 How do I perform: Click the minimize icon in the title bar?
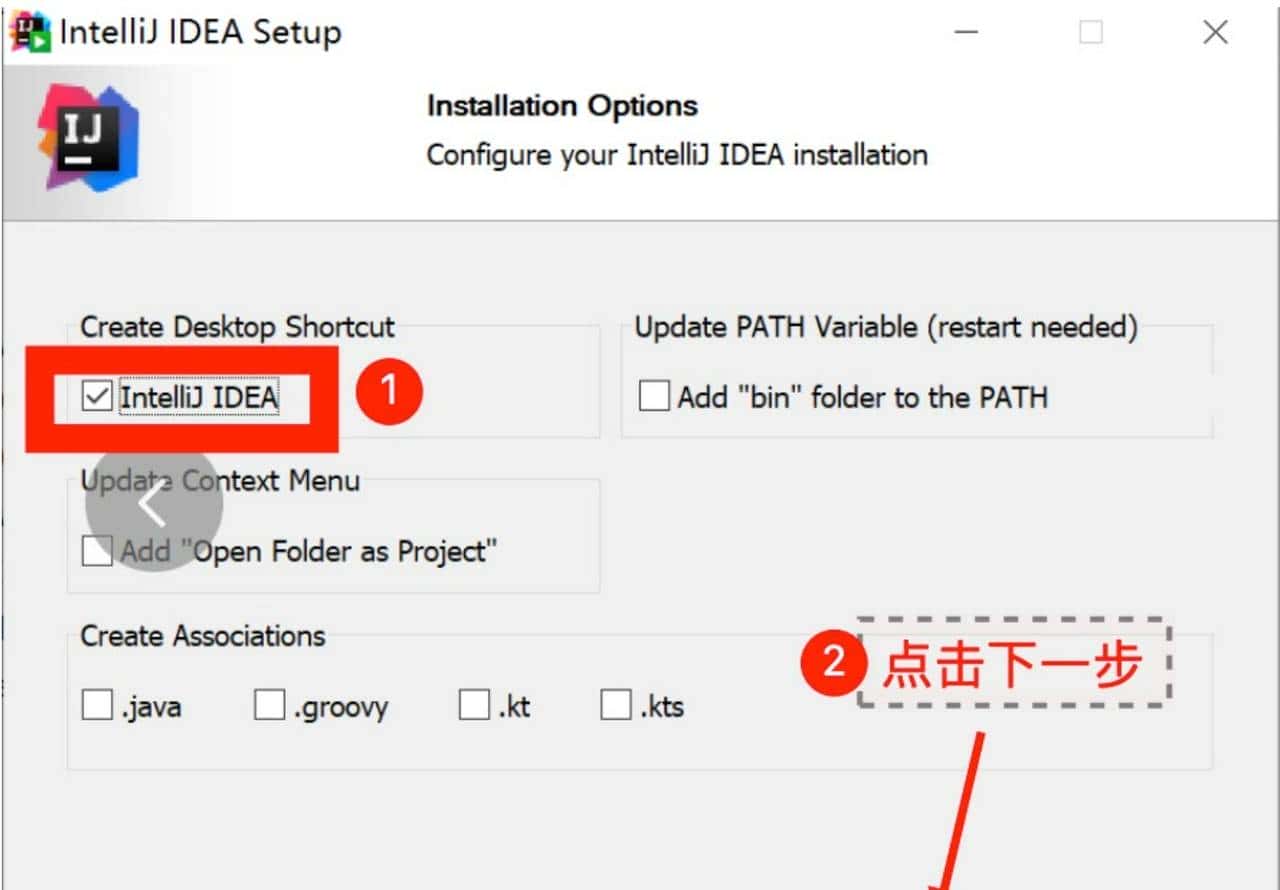pos(966,32)
